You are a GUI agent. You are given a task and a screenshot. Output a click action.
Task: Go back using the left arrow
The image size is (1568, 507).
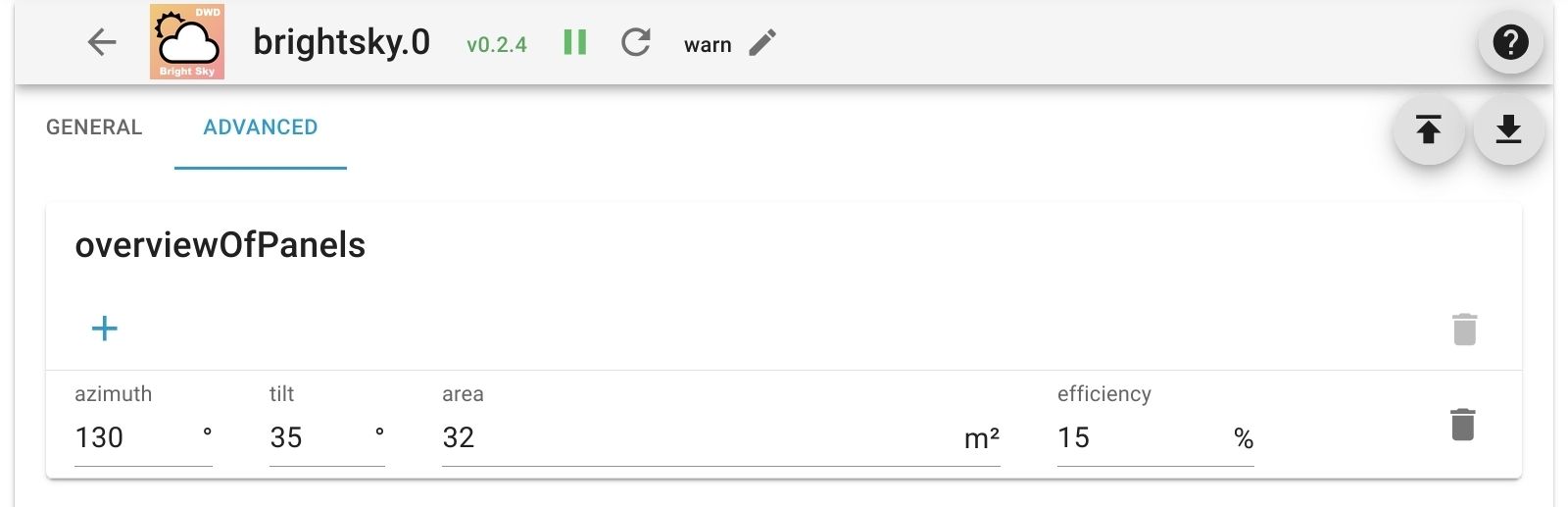point(102,42)
